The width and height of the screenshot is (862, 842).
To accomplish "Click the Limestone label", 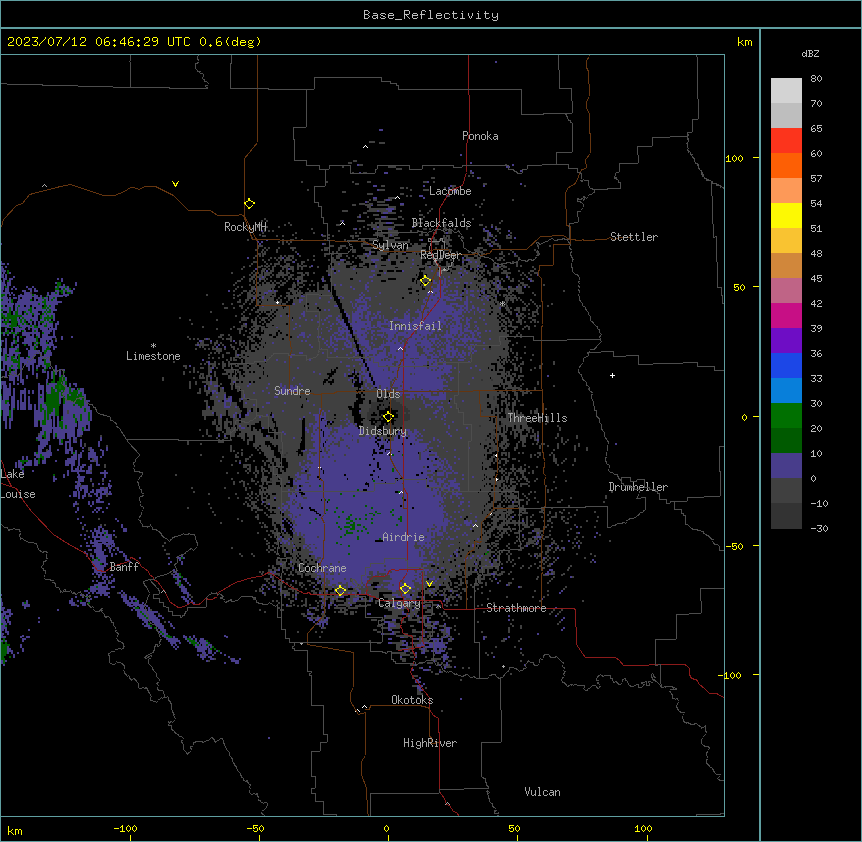I will tap(153, 356).
